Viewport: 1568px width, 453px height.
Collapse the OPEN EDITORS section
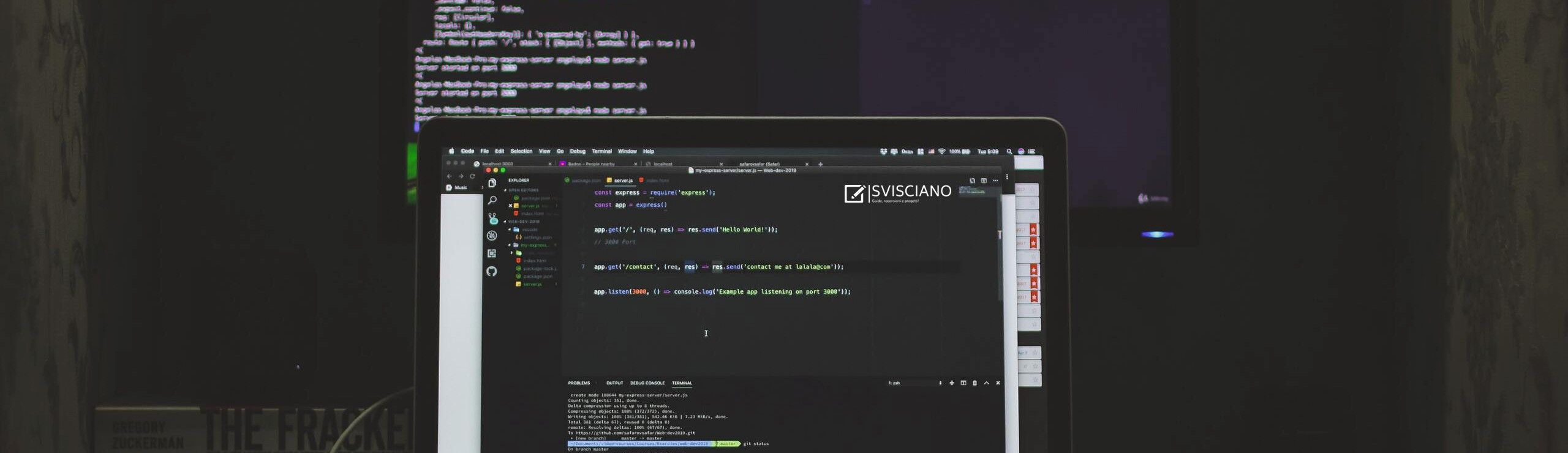click(x=506, y=190)
